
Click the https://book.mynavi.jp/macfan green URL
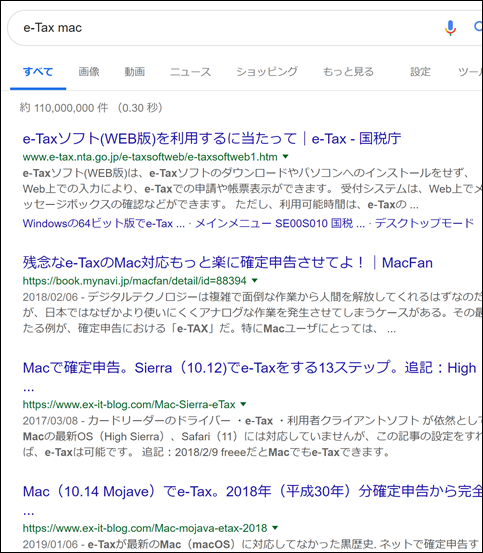135,281
